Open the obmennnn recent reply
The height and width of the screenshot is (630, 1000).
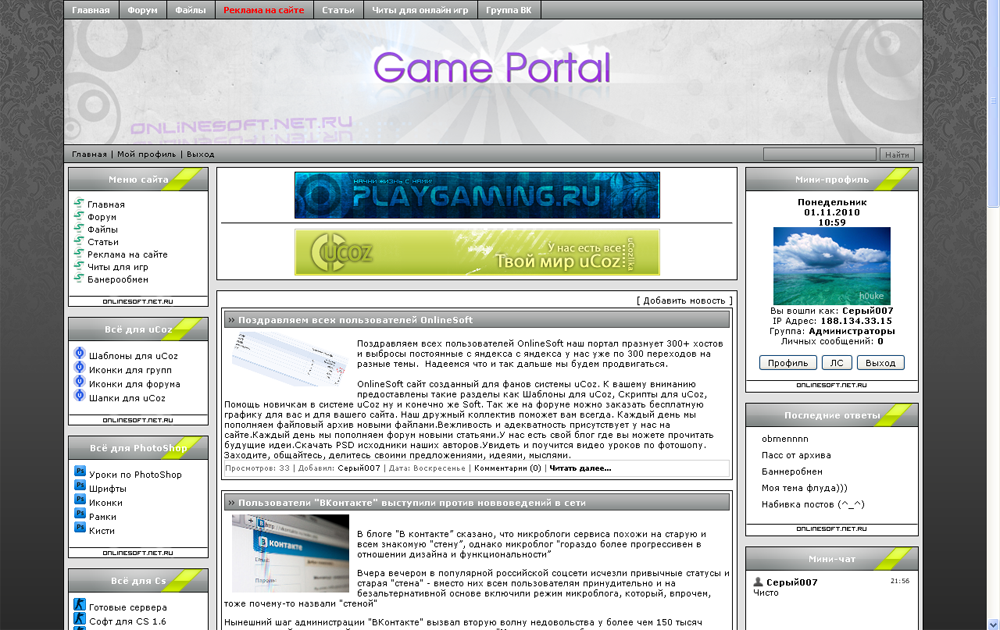pyautogui.click(x=784, y=439)
